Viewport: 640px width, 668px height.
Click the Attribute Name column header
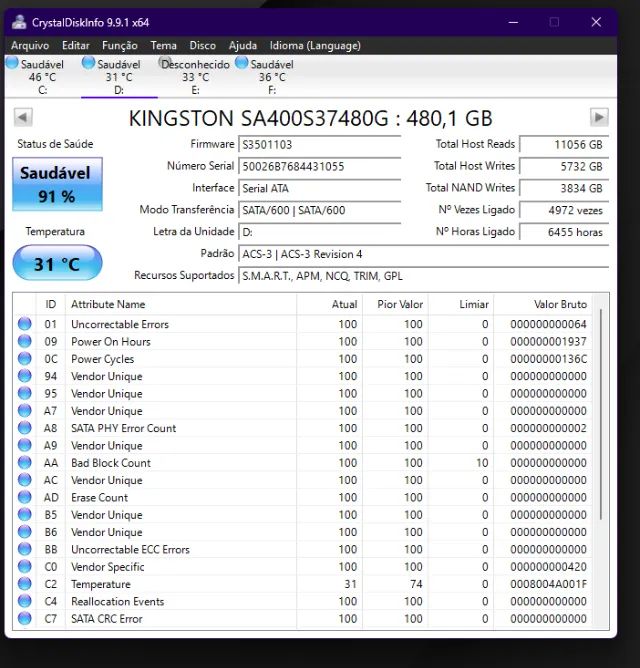[181, 304]
